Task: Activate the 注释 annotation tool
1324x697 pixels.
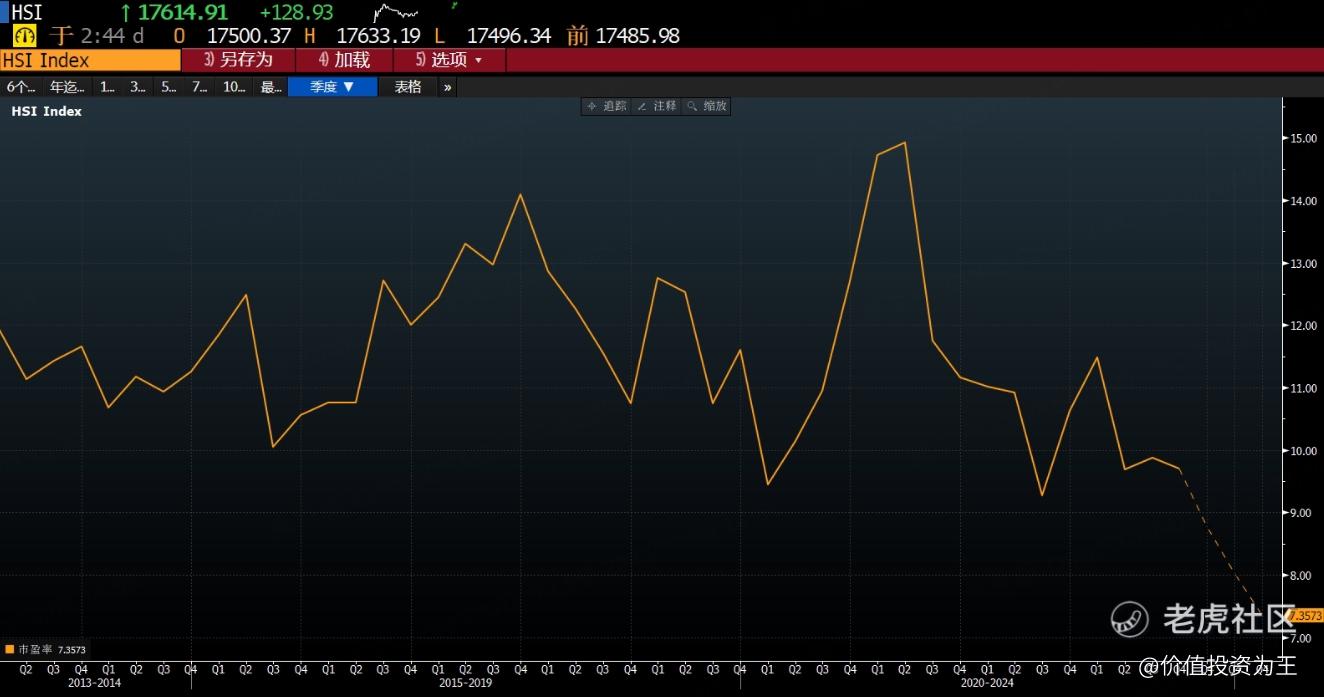Action: click(x=657, y=106)
